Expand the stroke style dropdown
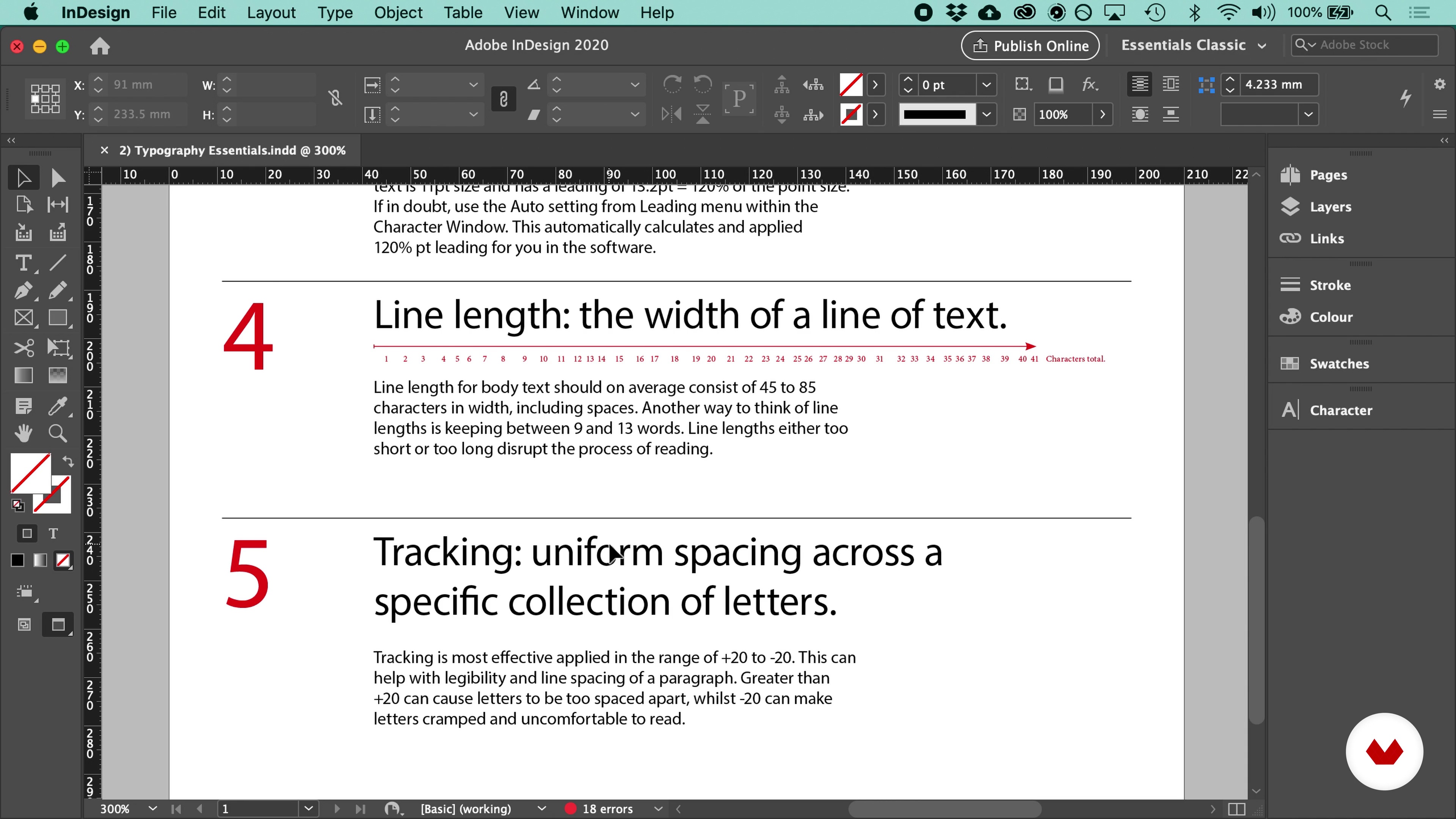The width and height of the screenshot is (1456, 819). [x=986, y=114]
